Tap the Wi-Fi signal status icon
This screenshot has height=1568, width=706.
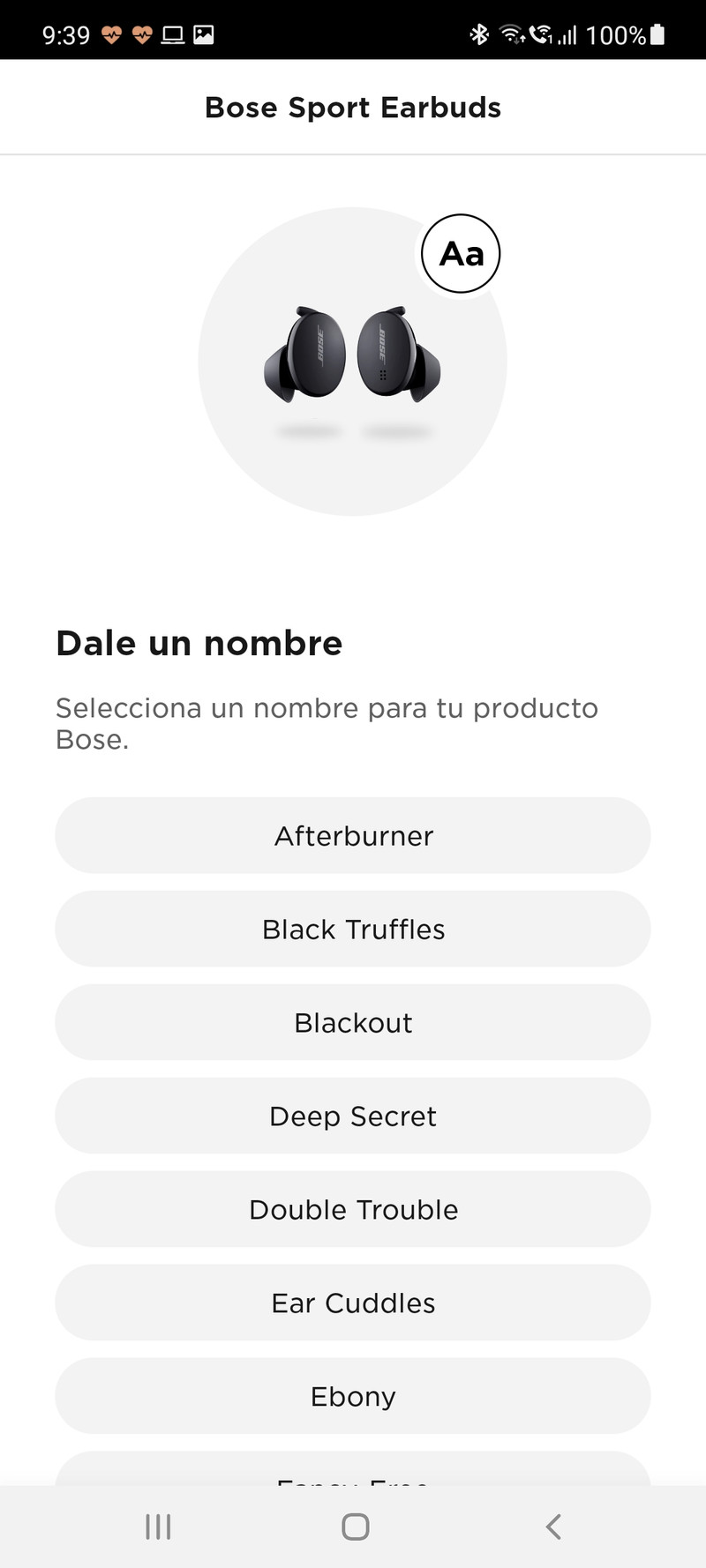click(x=511, y=34)
